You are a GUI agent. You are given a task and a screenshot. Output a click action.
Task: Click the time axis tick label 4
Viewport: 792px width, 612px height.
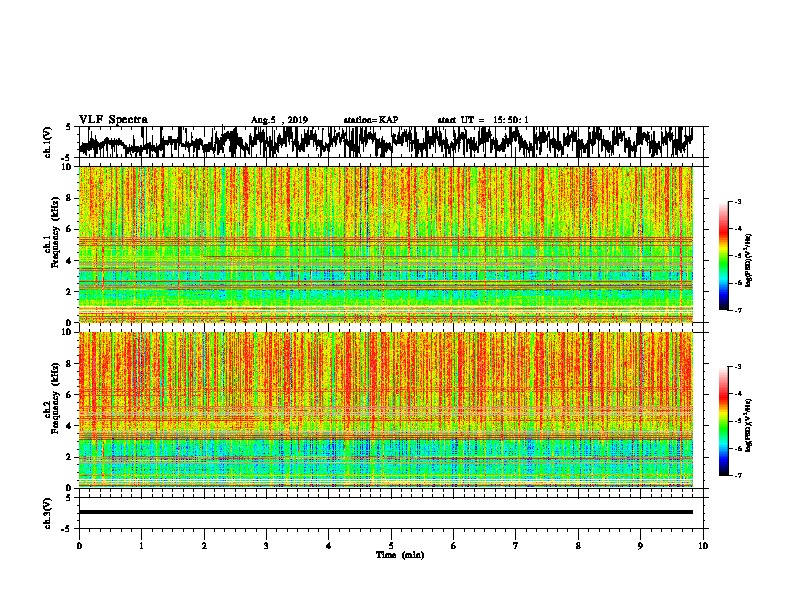pyautogui.click(x=328, y=546)
